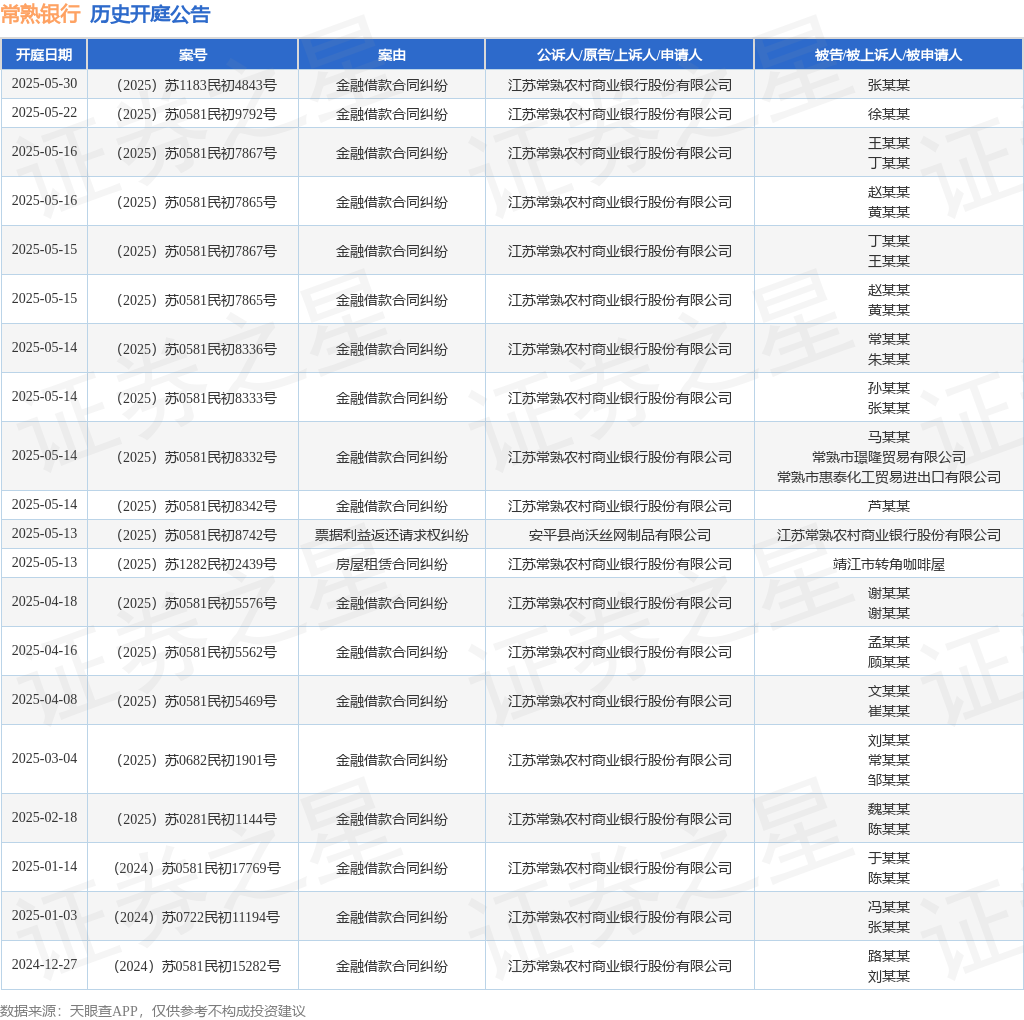The width and height of the screenshot is (1024, 1020).
Task: Click the 案号 column header
Action: (193, 55)
